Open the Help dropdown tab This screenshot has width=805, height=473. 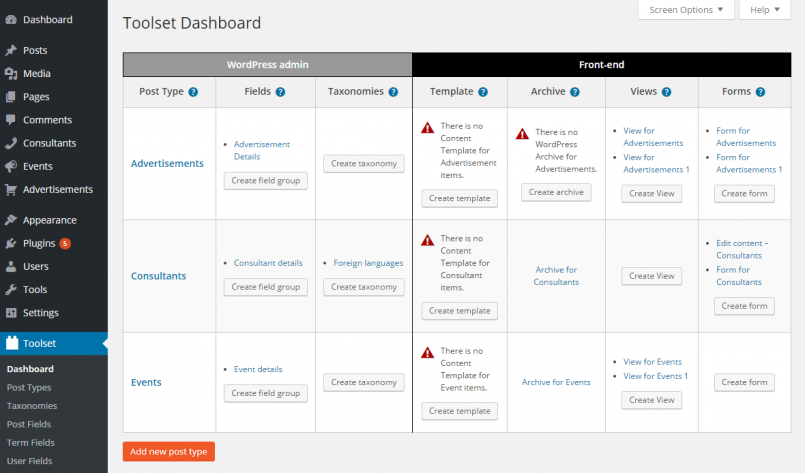pyautogui.click(x=764, y=10)
